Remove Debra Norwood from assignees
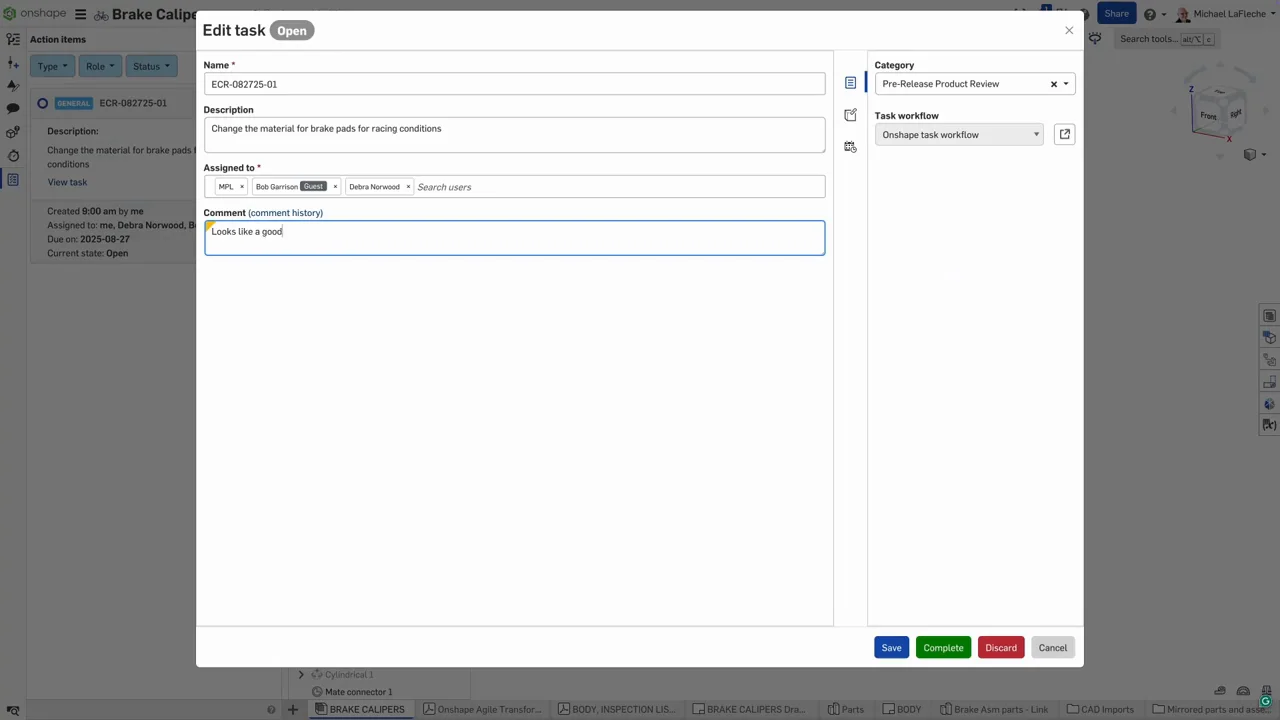Screen dimensions: 1280x720 tap(408, 187)
